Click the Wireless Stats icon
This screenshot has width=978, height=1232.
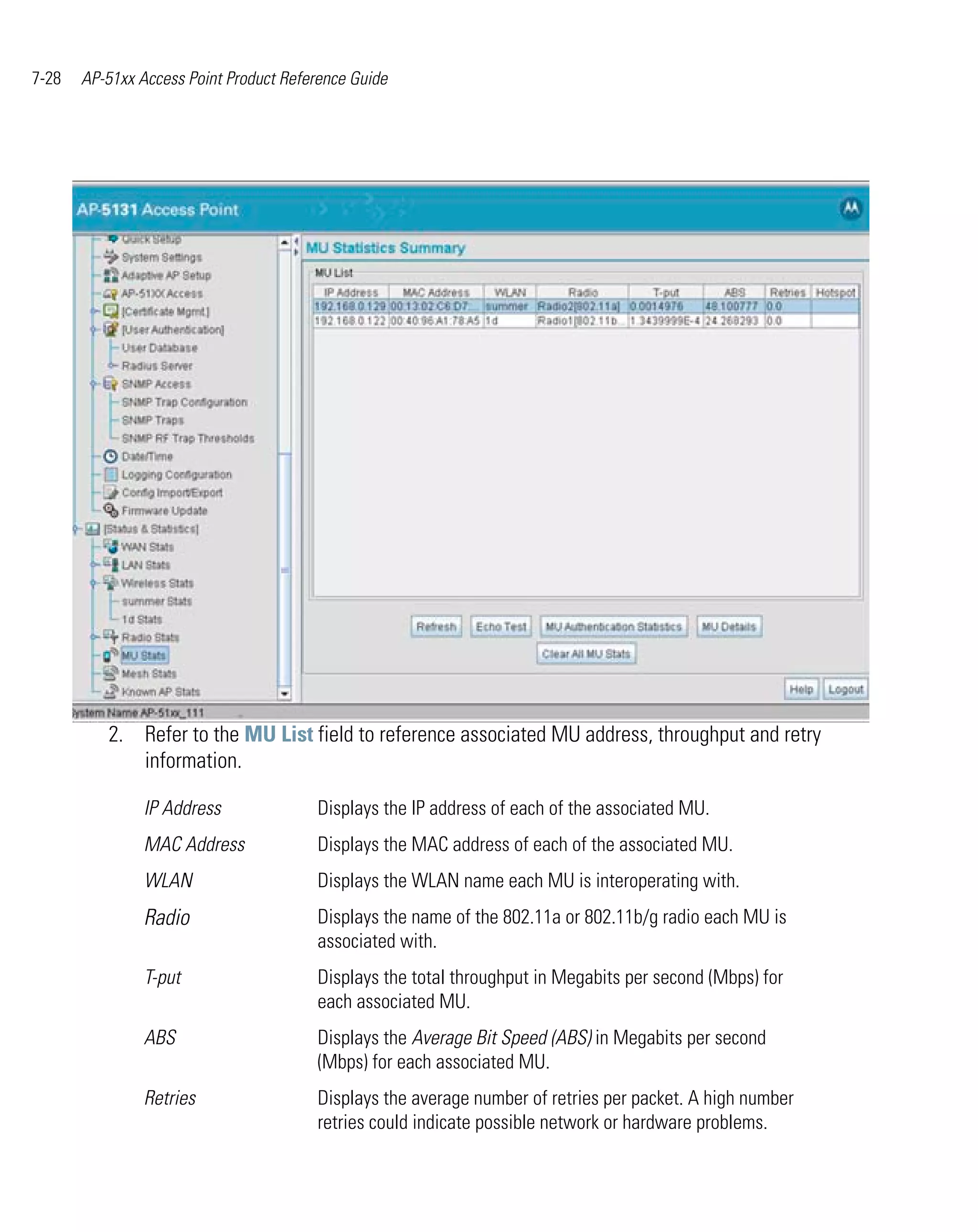111,583
